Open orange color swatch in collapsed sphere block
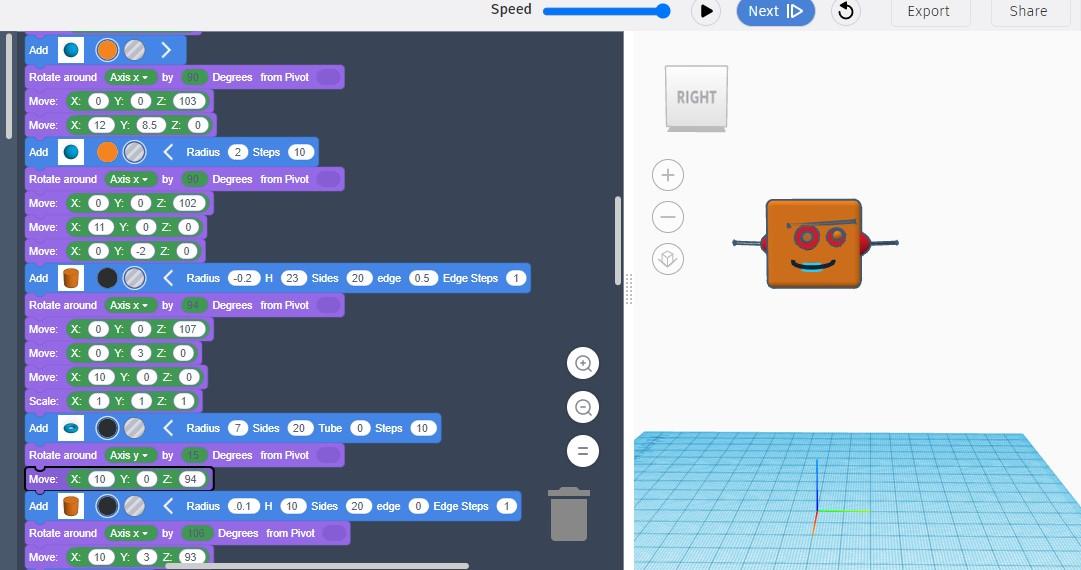1081x570 pixels. coord(107,50)
